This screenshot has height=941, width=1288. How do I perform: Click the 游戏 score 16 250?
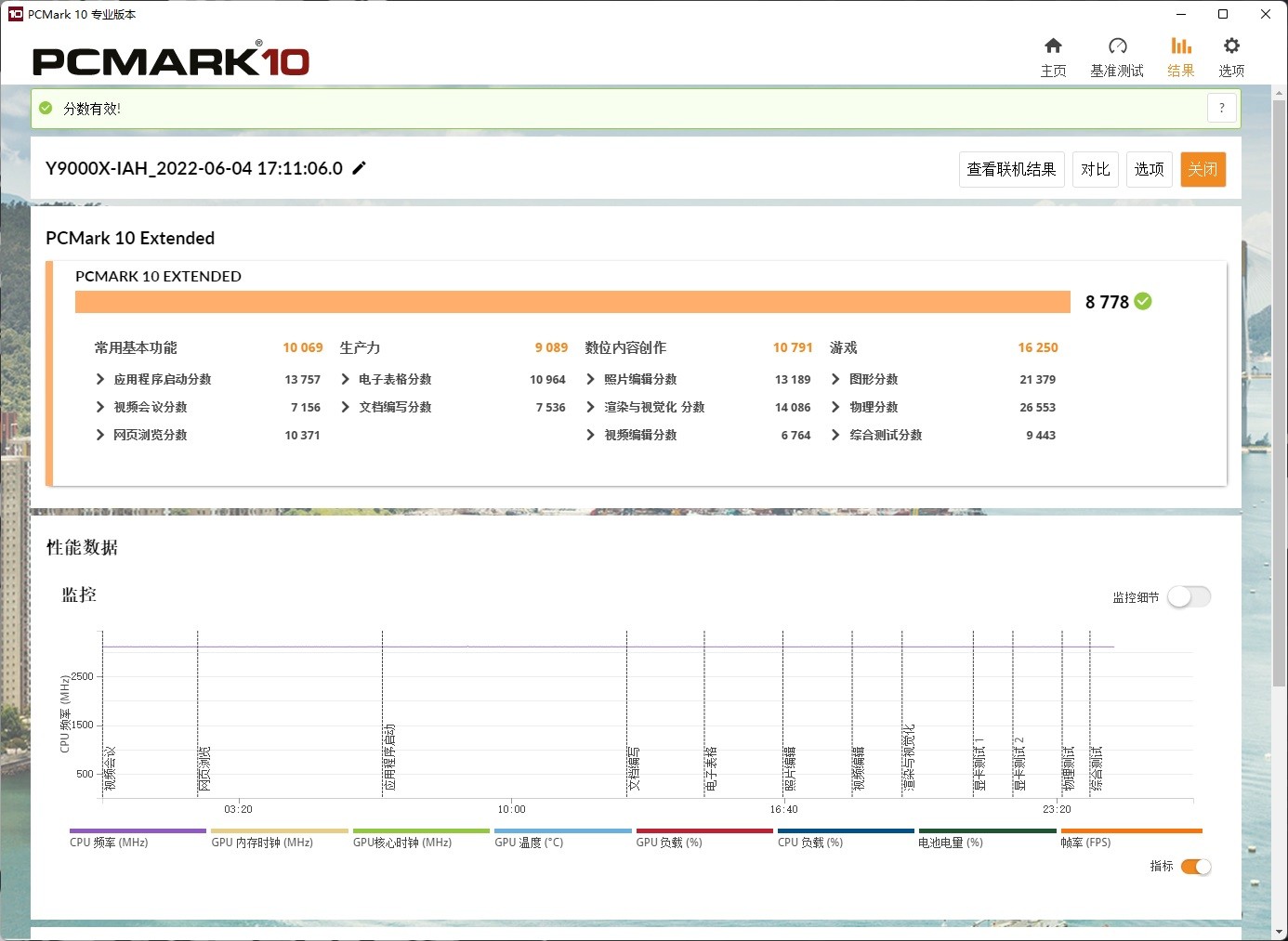[x=1038, y=347]
